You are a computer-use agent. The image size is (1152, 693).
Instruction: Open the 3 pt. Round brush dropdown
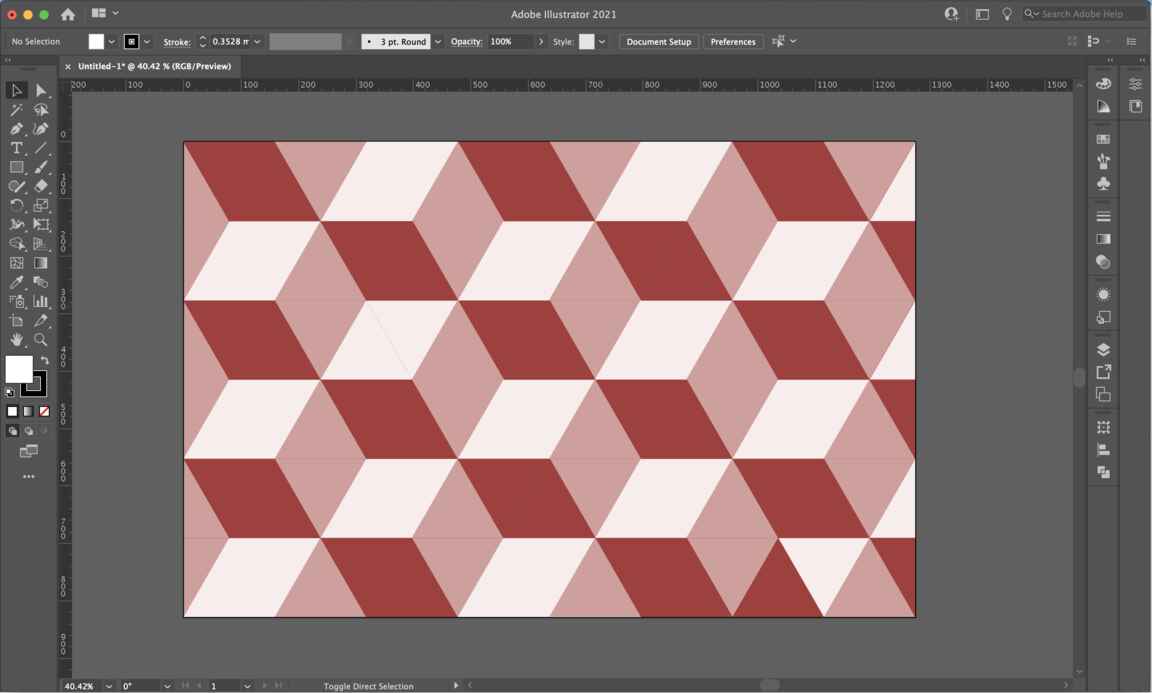click(438, 42)
